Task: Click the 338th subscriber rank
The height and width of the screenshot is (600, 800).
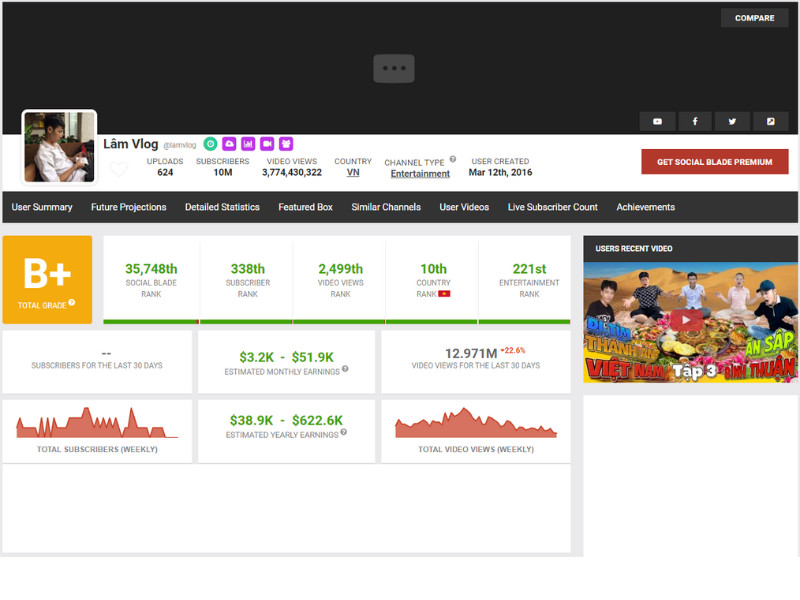Action: tap(247, 268)
